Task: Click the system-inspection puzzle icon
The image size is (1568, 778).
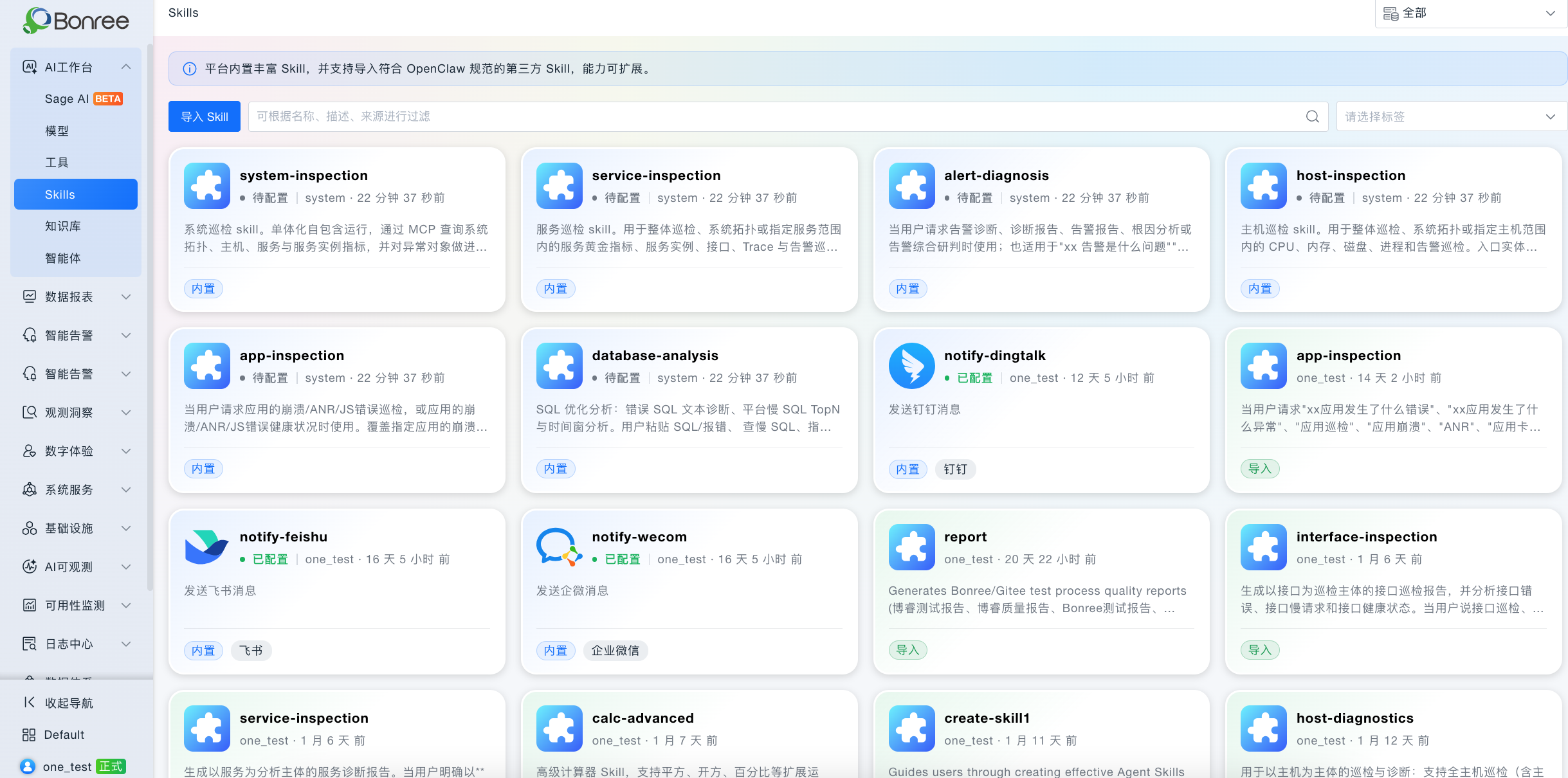Action: [207, 186]
